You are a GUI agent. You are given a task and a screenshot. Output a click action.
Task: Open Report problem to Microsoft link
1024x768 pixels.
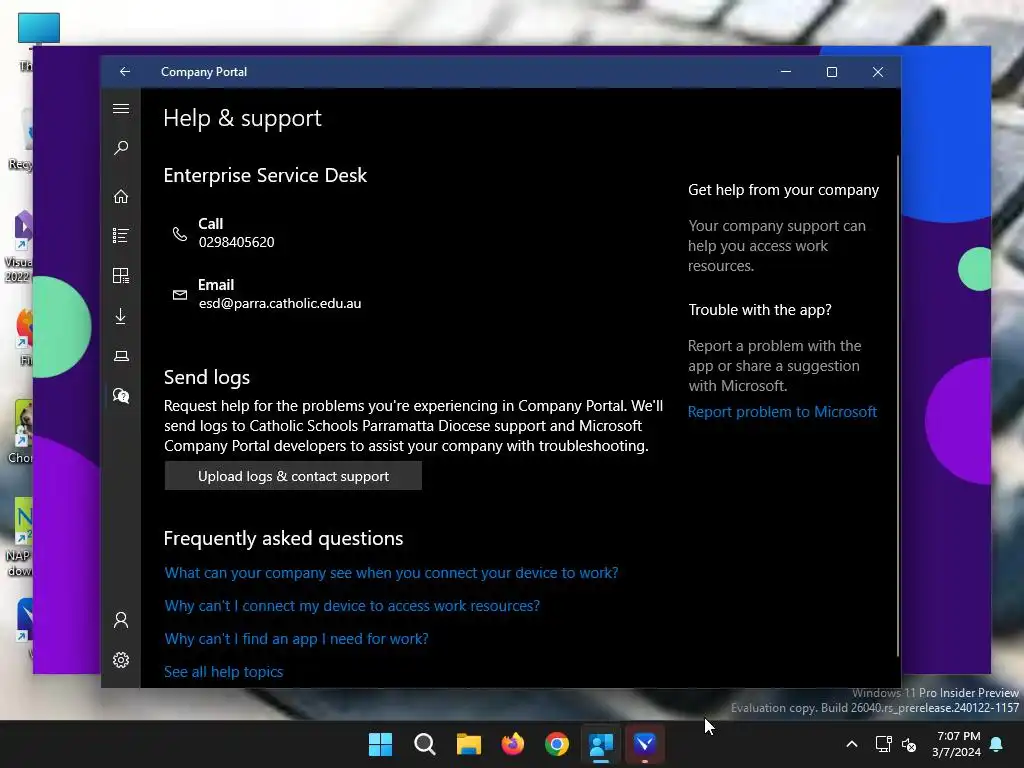point(782,412)
